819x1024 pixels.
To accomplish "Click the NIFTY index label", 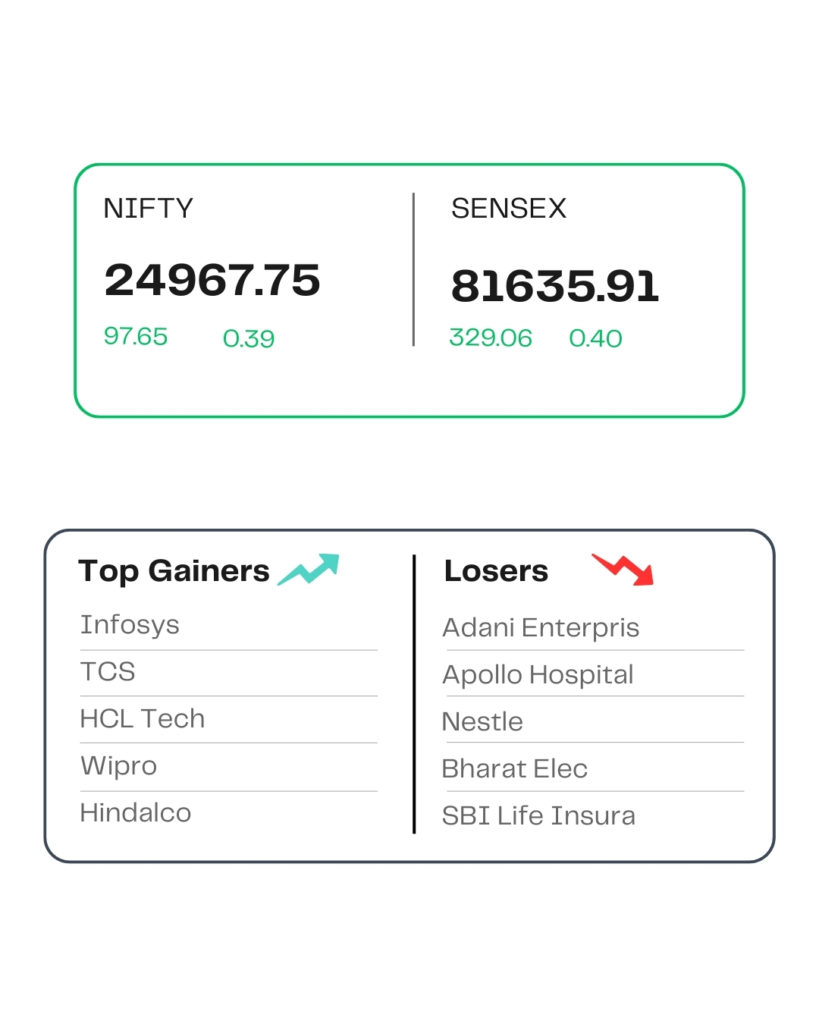I will pos(148,208).
